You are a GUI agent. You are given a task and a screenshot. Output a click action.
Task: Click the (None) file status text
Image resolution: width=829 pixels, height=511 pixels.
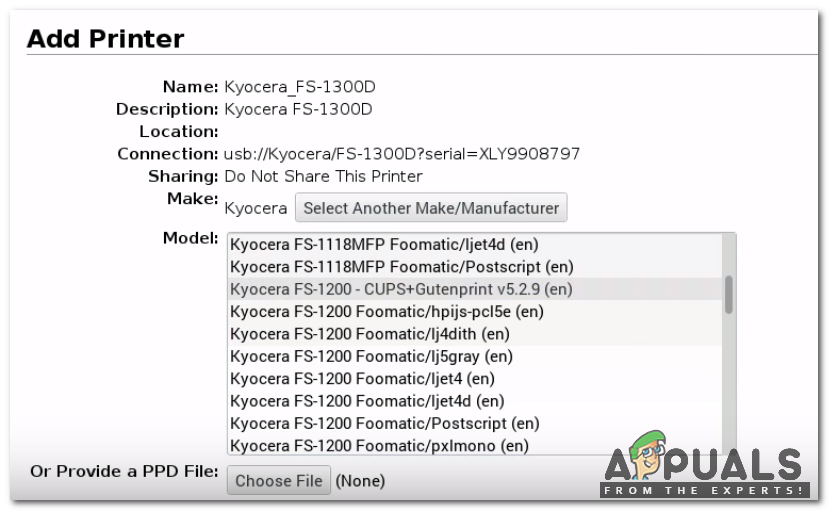[360, 481]
